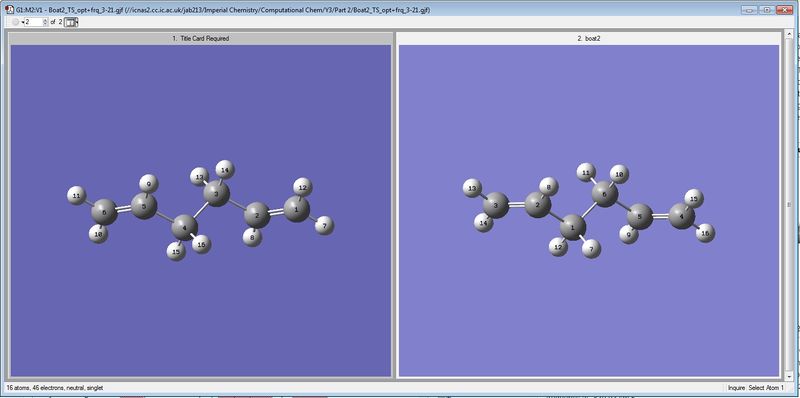Image resolution: width=800 pixels, height=398 pixels.
Task: Increment the frame number with up arrow
Action: [45, 20]
